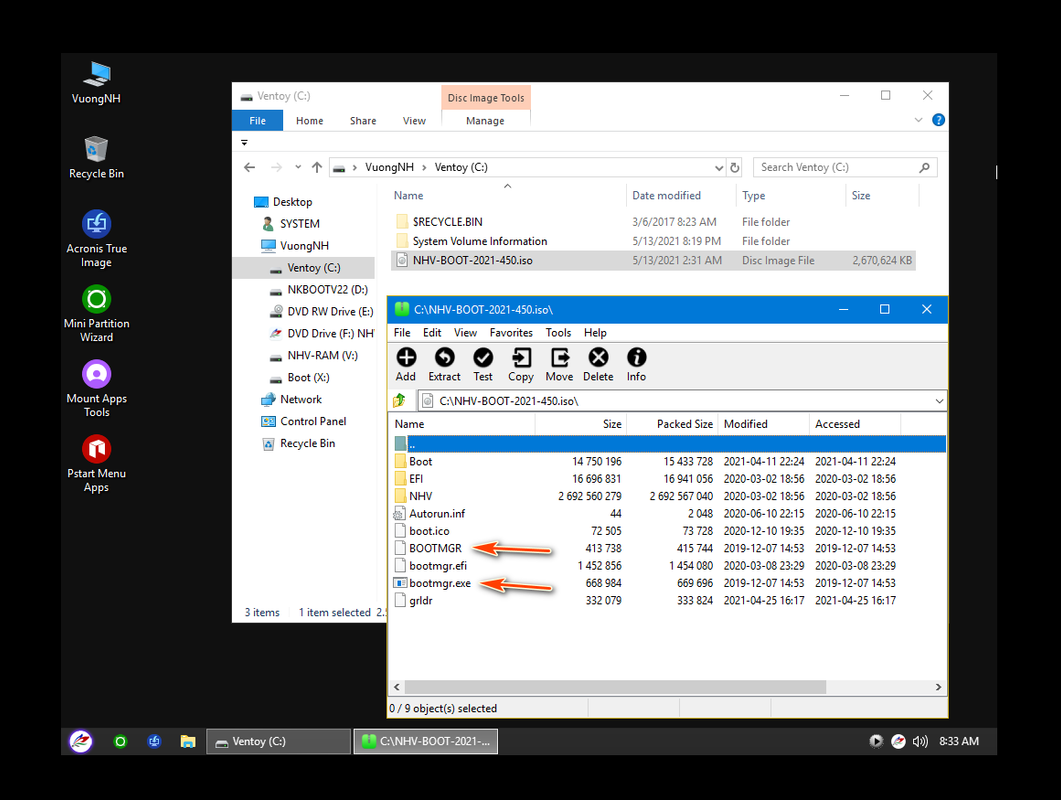Click 7-Zip horizontal scrollbar right arrow
The width and height of the screenshot is (1061, 800).
click(x=938, y=687)
